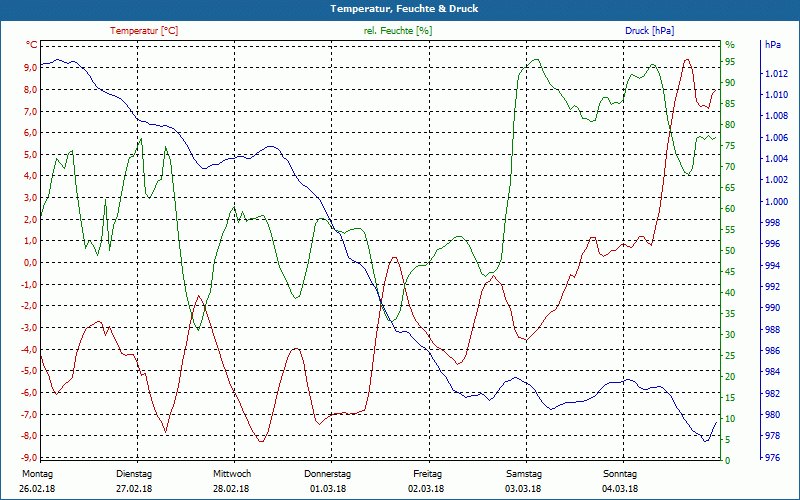Click pressure axis value '976'

772,458
